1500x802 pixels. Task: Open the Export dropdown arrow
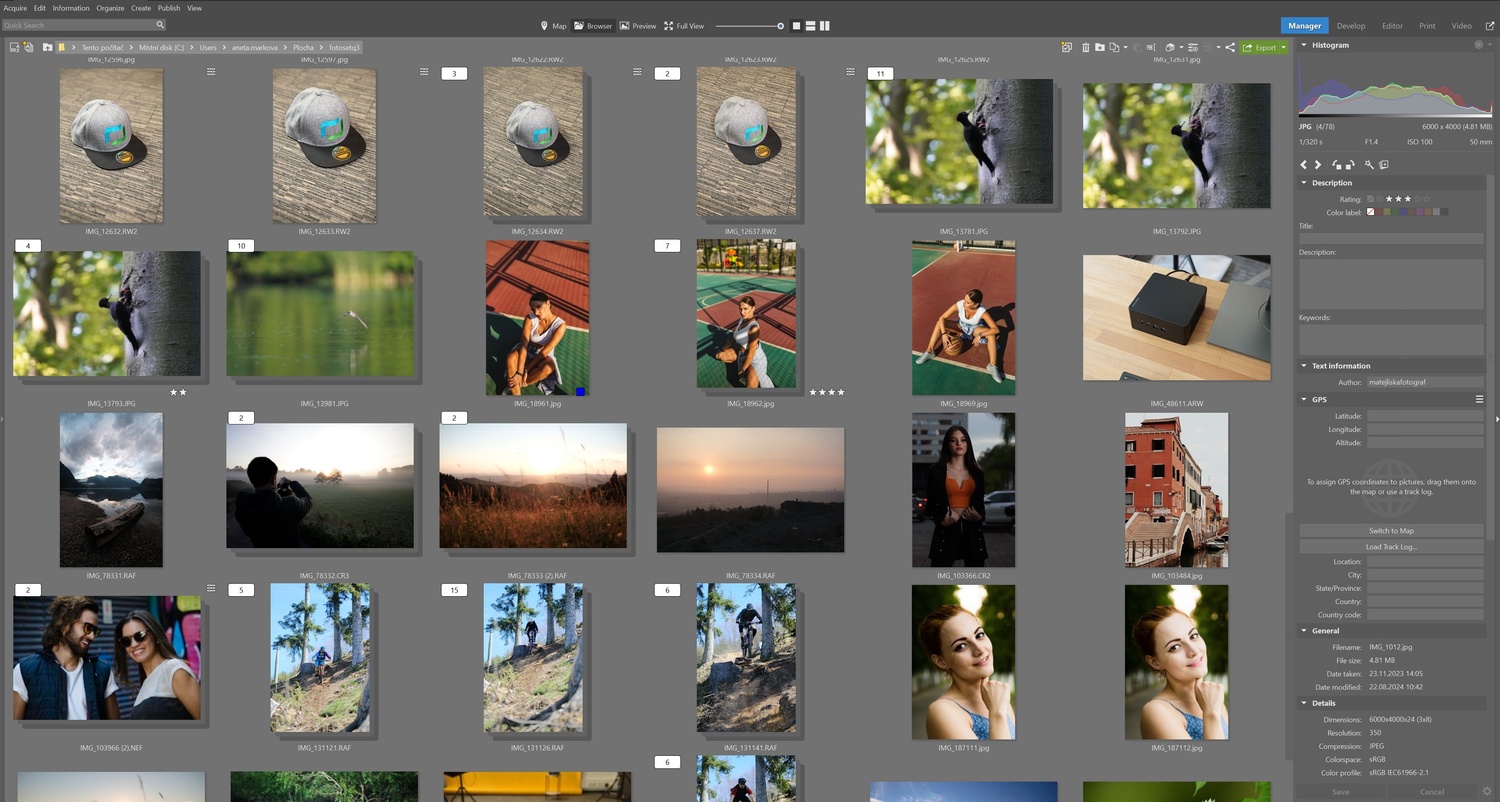tap(1283, 47)
